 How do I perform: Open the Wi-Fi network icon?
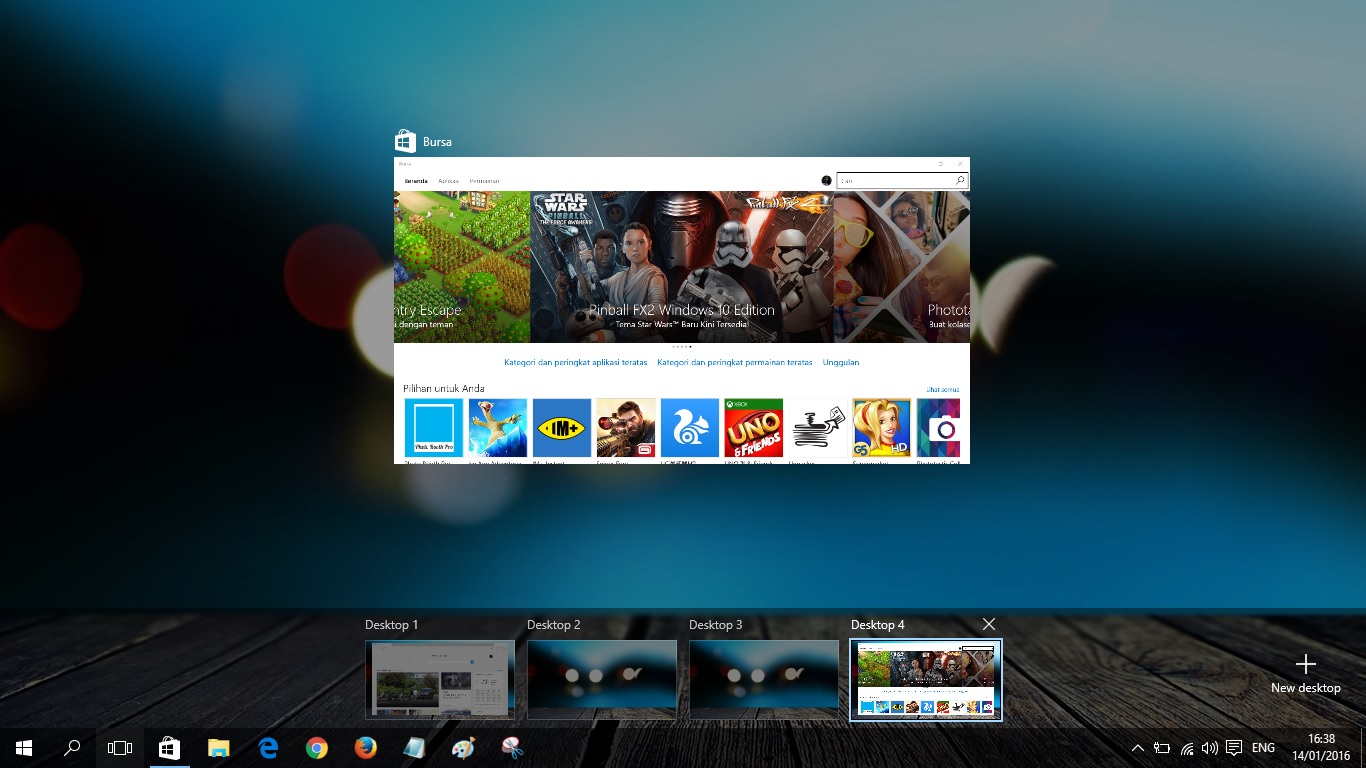1187,748
